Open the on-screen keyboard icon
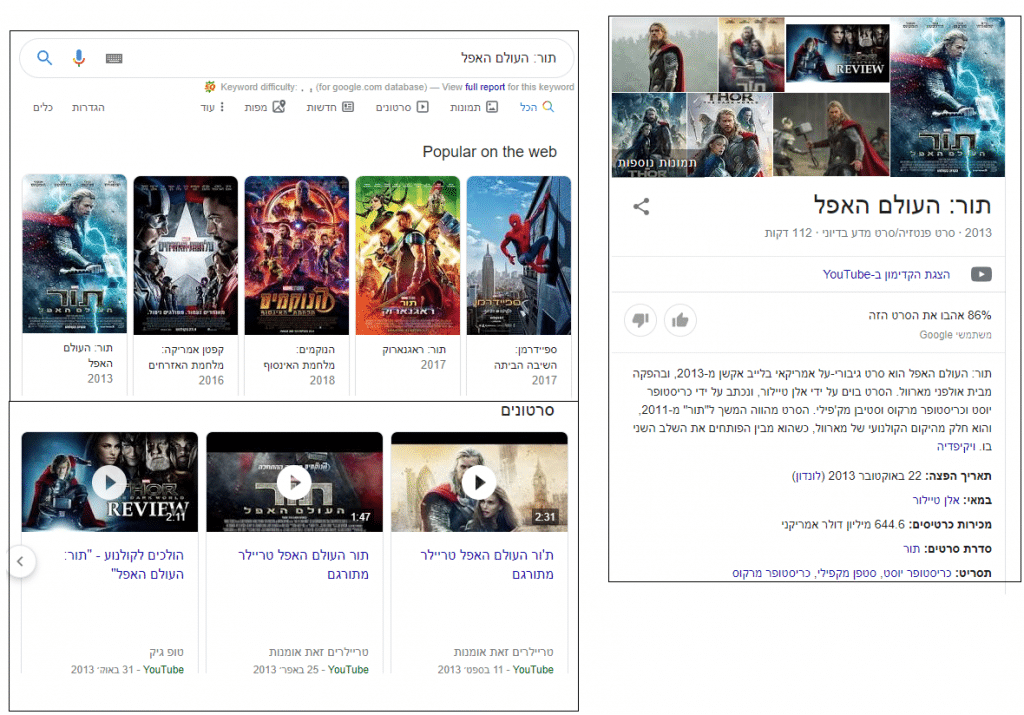 click(x=114, y=58)
